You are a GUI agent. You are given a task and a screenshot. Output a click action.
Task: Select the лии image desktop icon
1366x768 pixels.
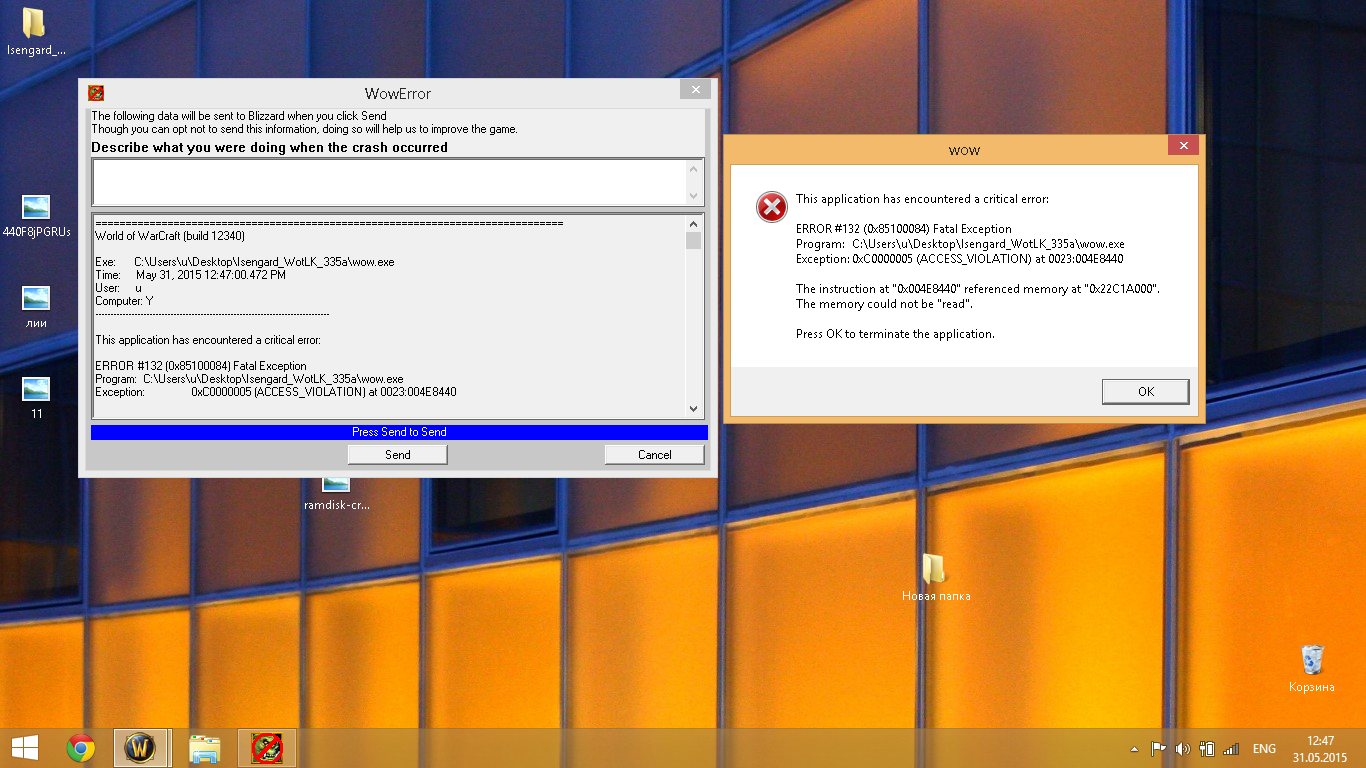36,307
